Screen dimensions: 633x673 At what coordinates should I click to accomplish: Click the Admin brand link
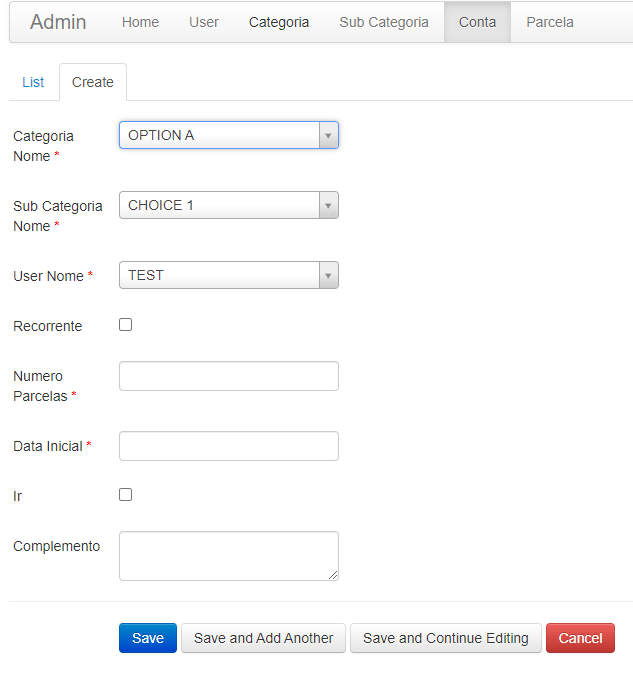(x=58, y=22)
